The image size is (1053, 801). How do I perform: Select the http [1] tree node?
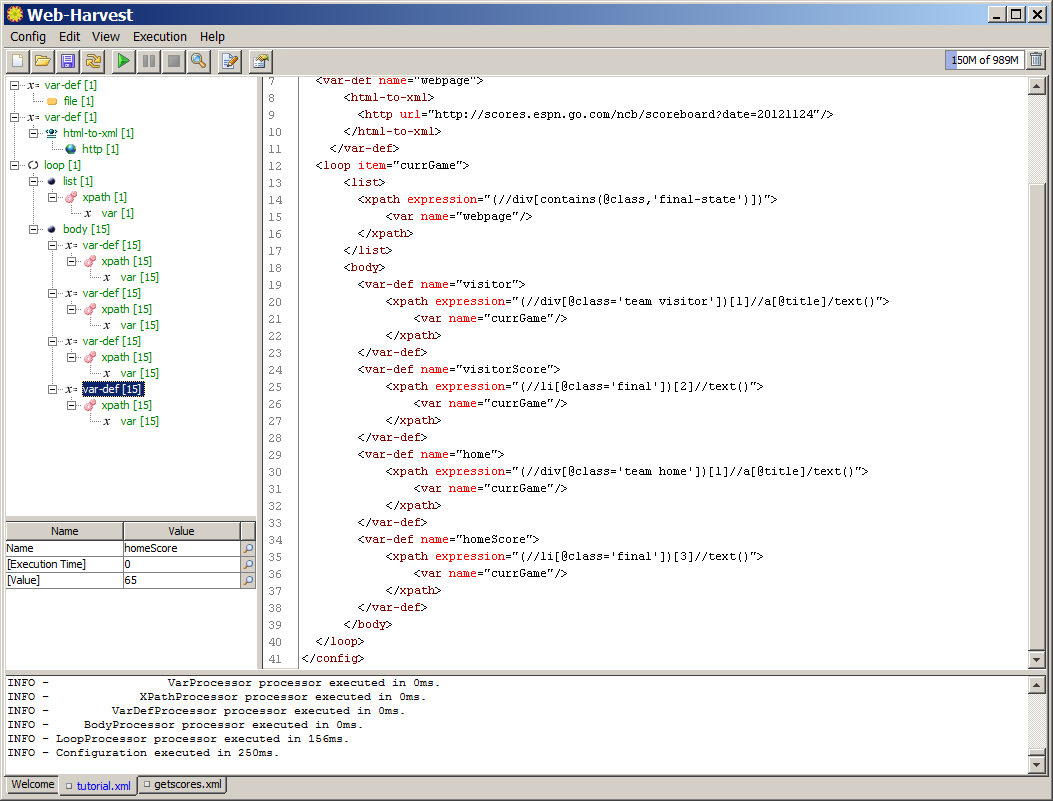(99, 149)
